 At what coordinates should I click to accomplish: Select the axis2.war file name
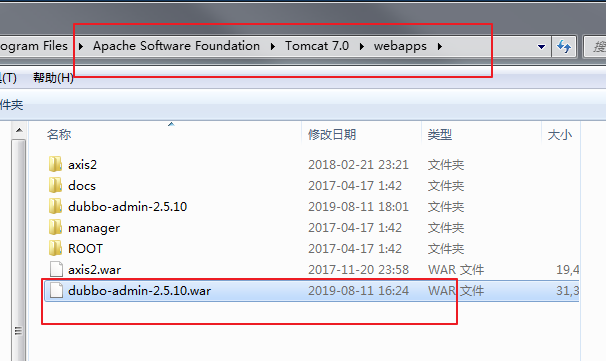(95, 270)
